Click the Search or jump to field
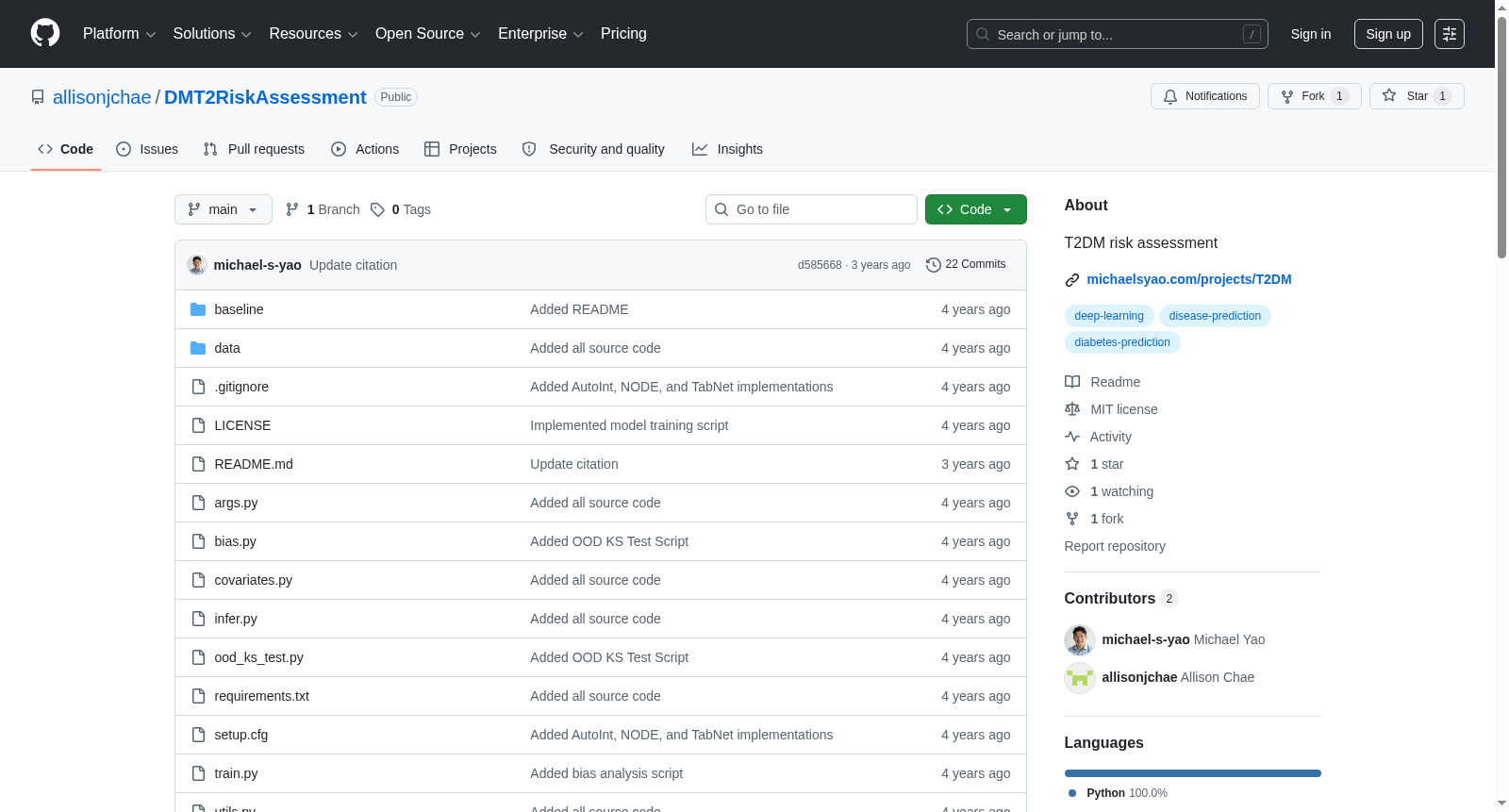The height and width of the screenshot is (812, 1509). [x=1118, y=34]
